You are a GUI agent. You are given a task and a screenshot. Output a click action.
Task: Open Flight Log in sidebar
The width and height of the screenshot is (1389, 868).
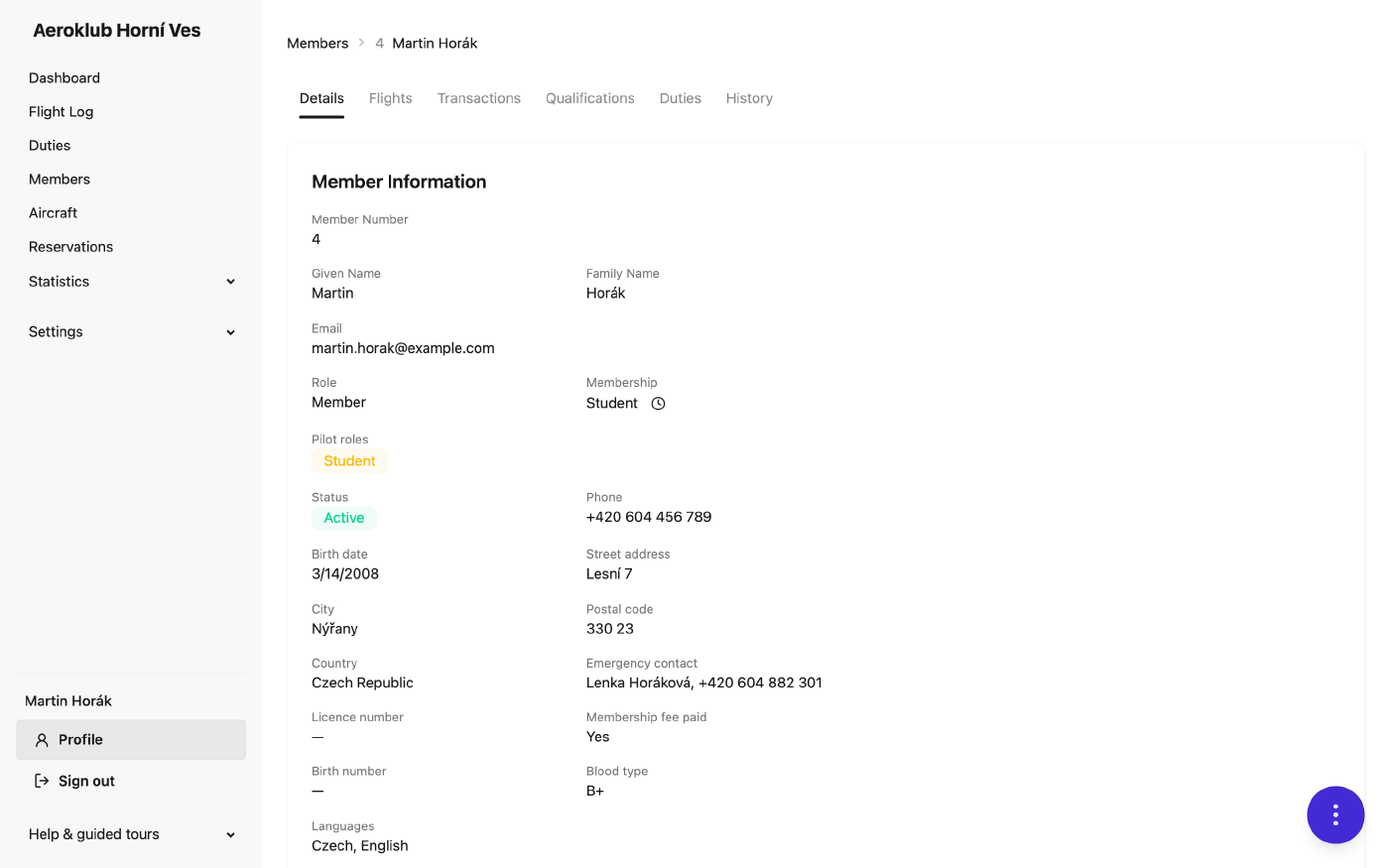point(62,112)
